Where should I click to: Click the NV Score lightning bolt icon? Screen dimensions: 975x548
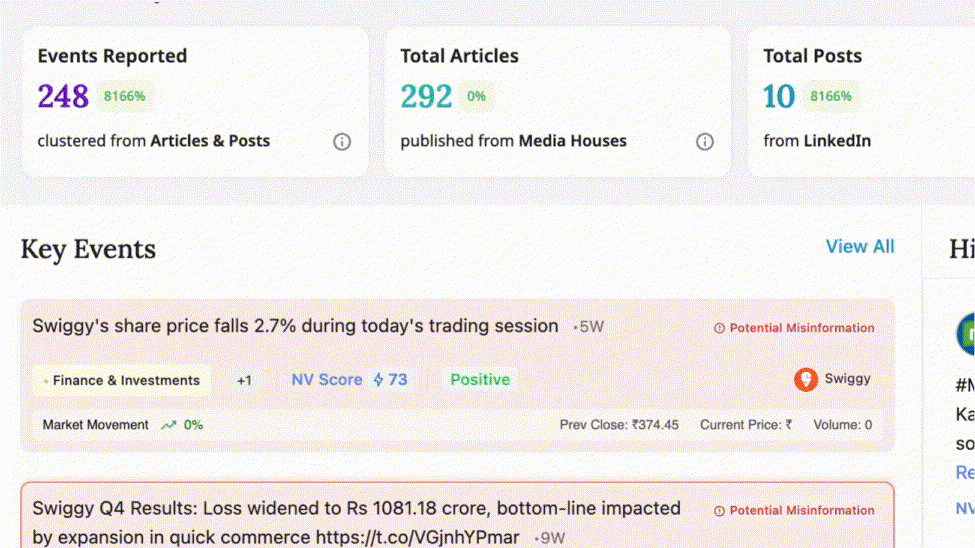(378, 379)
